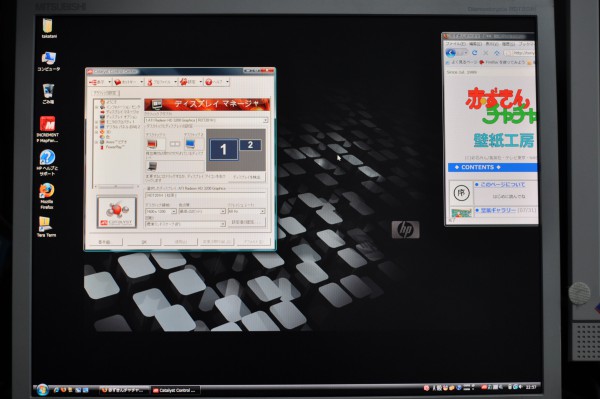Launch Mozilla Firefox from the desktop
Viewport: 600px width, 399px height.
47,196
